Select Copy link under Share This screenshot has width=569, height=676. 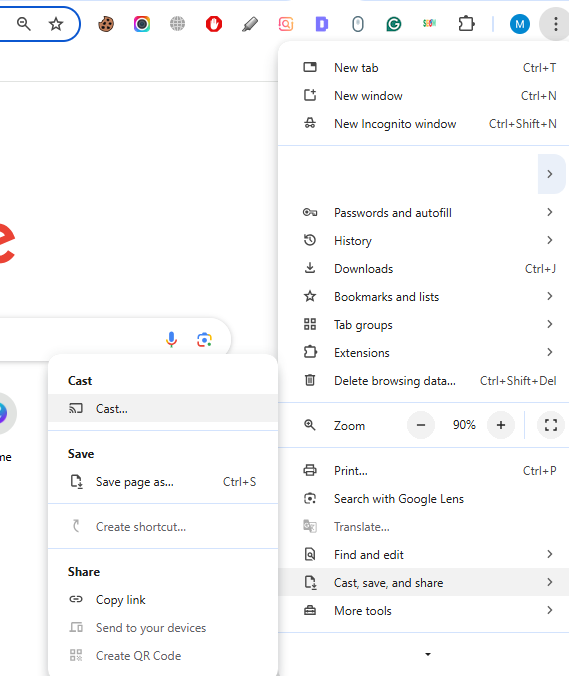click(x=163, y=600)
